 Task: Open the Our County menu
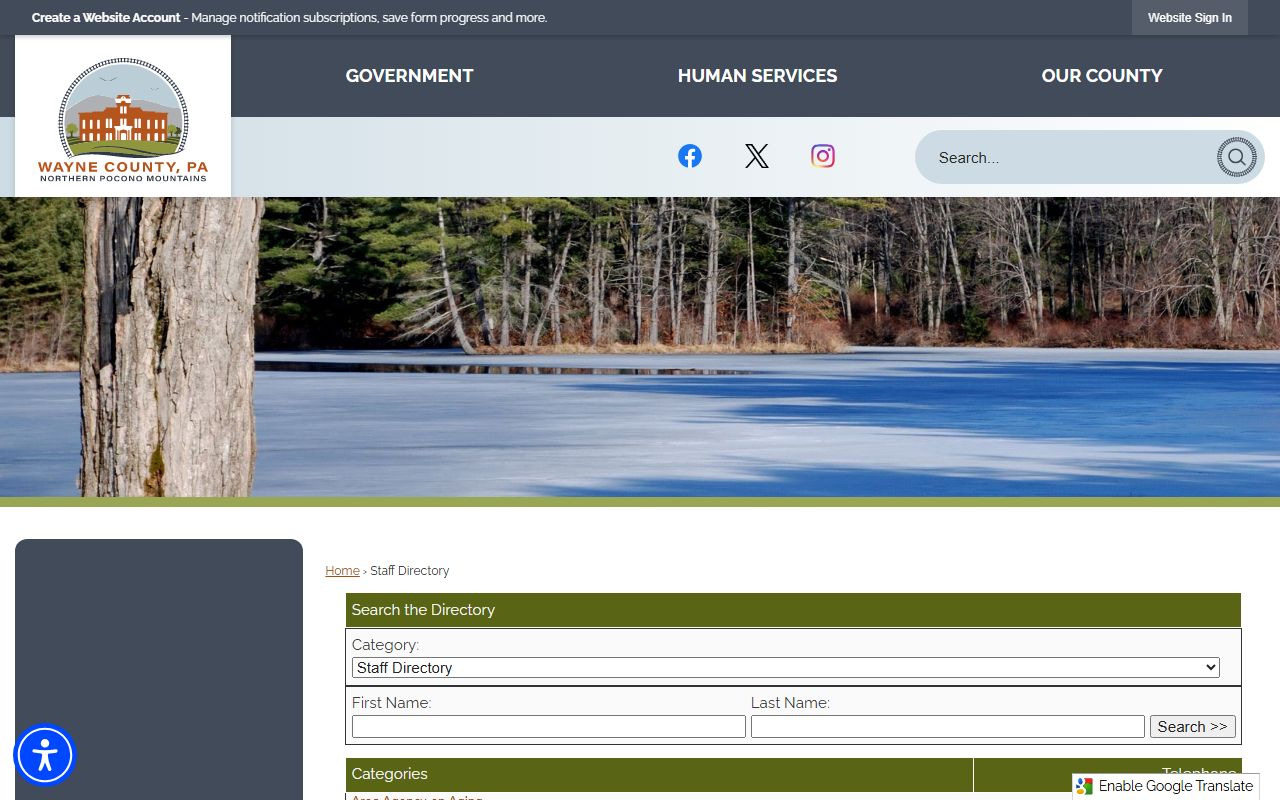(x=1101, y=76)
